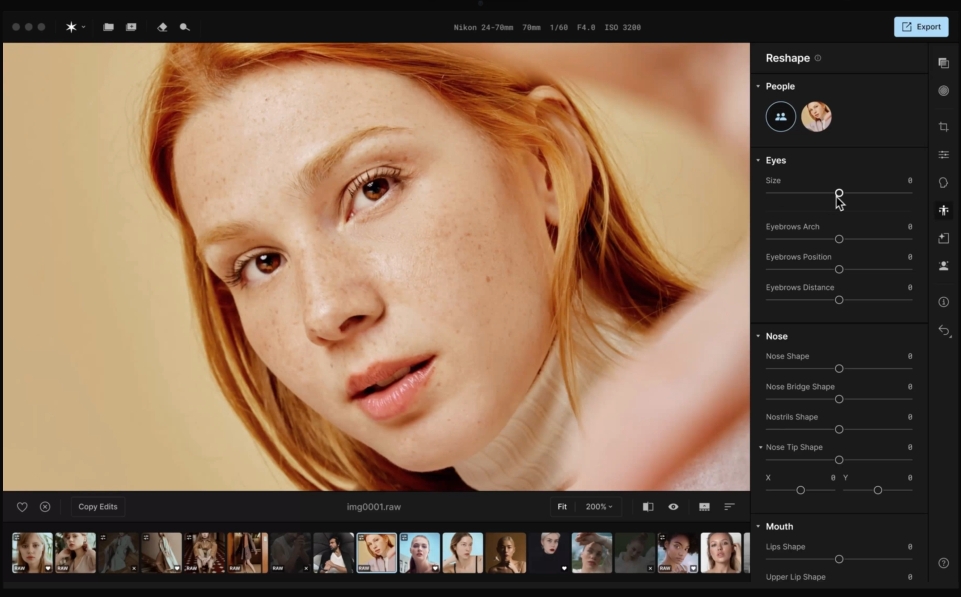This screenshot has height=597, width=961.
Task: Open the Adjustments sliders panel icon
Action: [943, 155]
